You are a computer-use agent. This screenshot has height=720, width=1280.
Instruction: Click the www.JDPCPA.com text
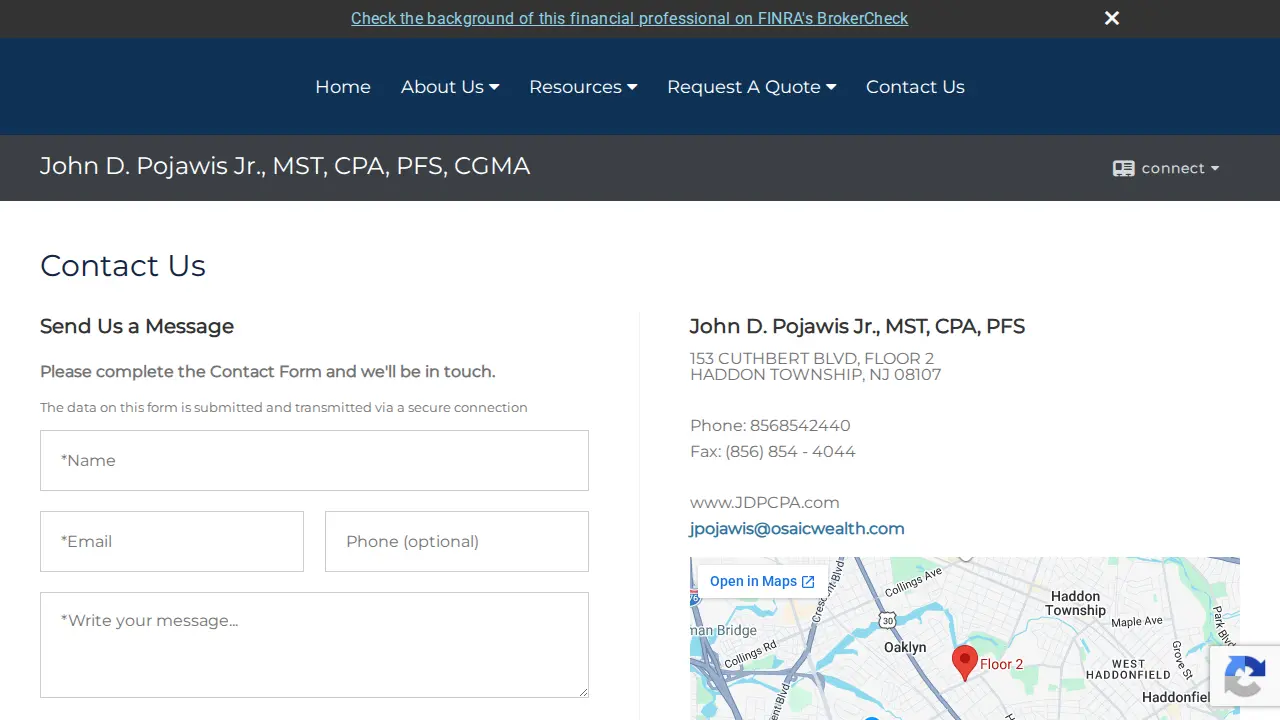point(765,502)
